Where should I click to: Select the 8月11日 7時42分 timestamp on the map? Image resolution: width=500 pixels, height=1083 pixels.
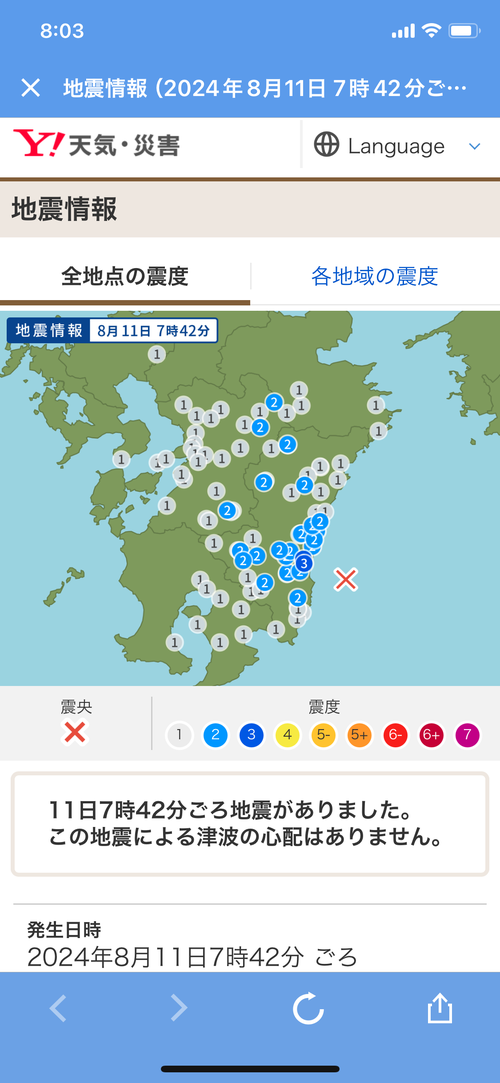(x=153, y=329)
